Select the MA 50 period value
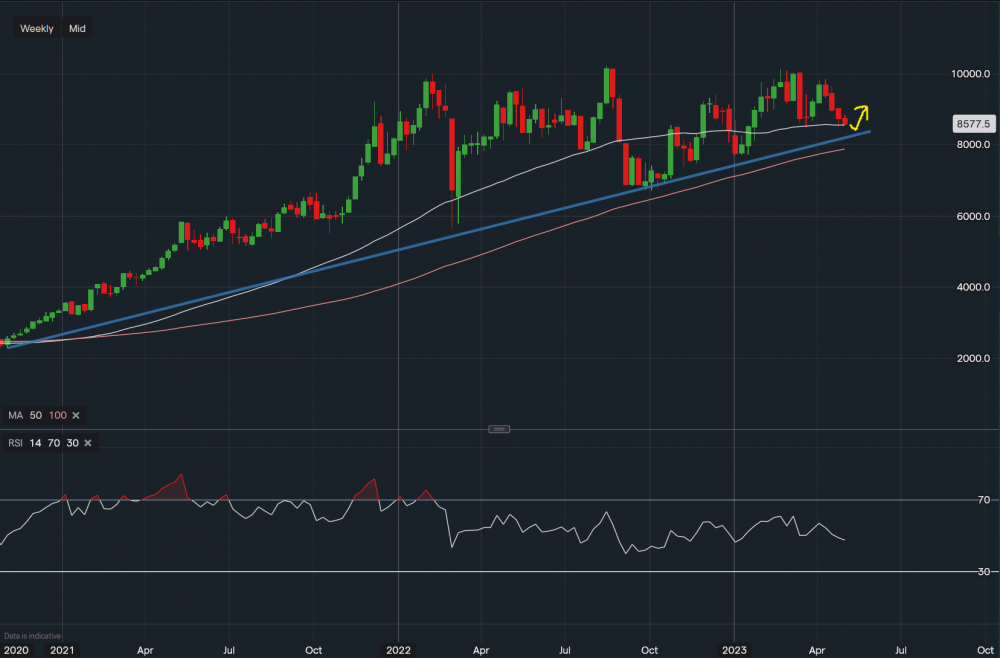This screenshot has height=658, width=1000. click(36, 415)
